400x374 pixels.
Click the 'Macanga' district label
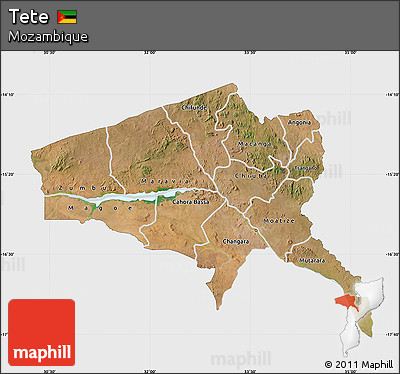(255, 144)
